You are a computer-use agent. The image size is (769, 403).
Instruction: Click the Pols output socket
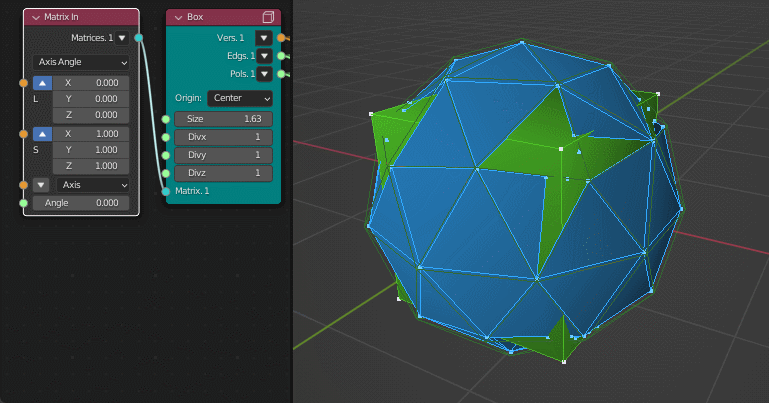point(281,74)
